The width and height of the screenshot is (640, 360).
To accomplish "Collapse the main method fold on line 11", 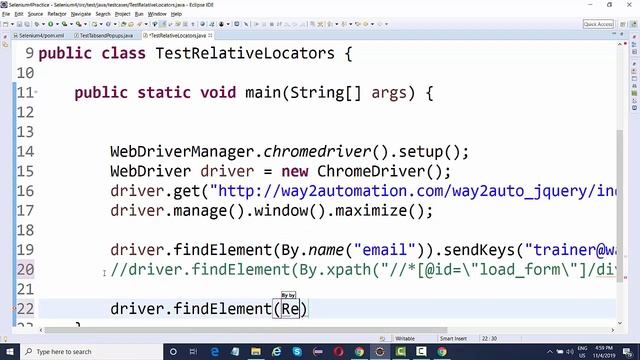I will (36, 92).
